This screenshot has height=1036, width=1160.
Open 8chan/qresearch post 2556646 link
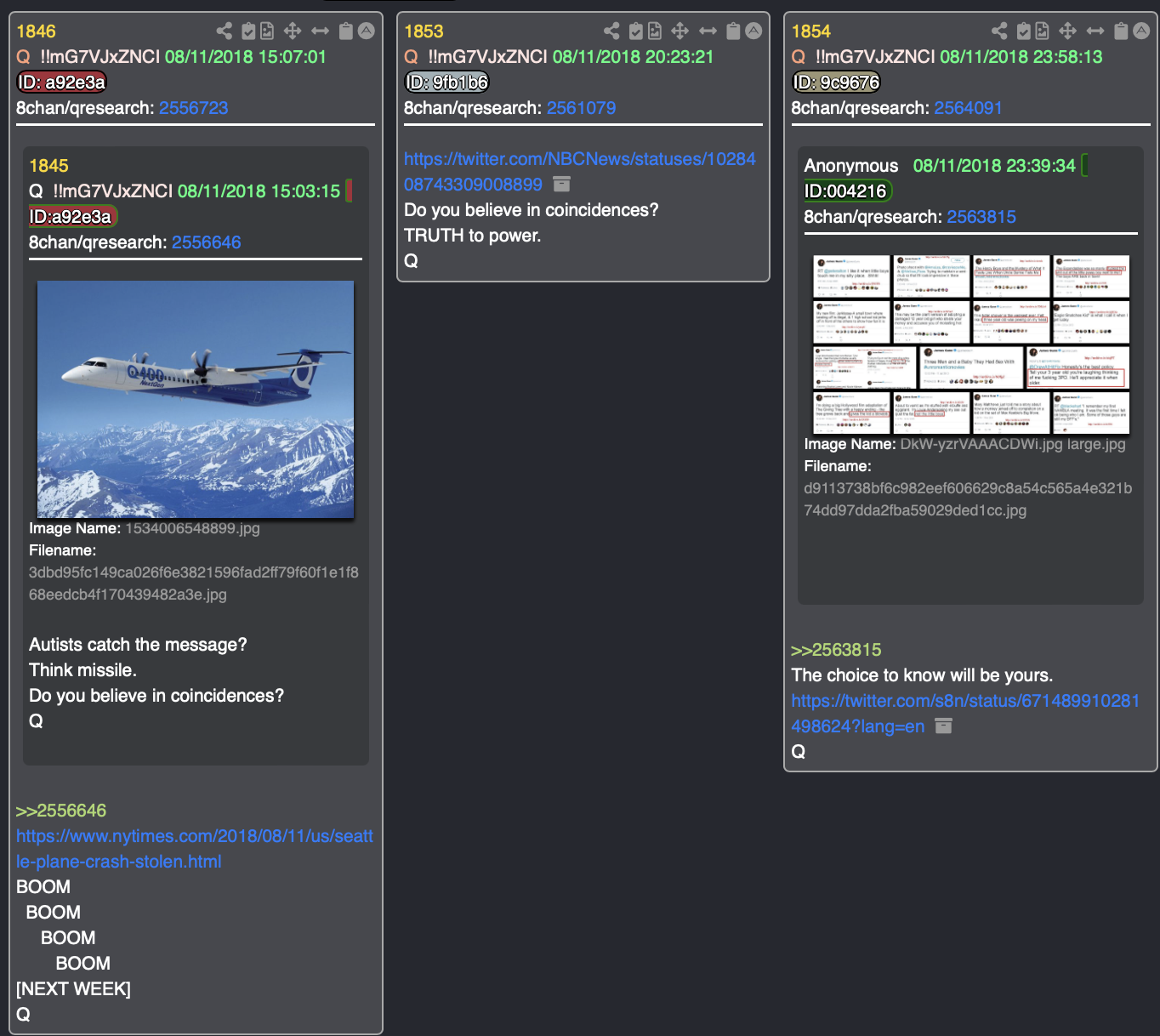coord(207,242)
